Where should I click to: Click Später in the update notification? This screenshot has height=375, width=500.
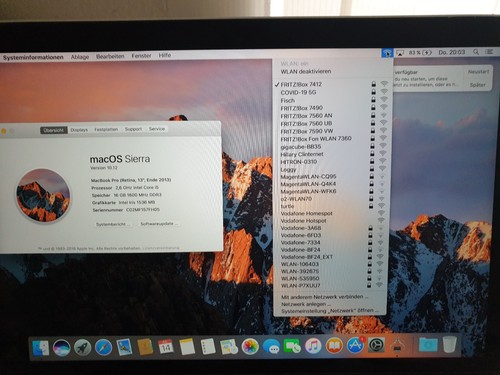(478, 85)
